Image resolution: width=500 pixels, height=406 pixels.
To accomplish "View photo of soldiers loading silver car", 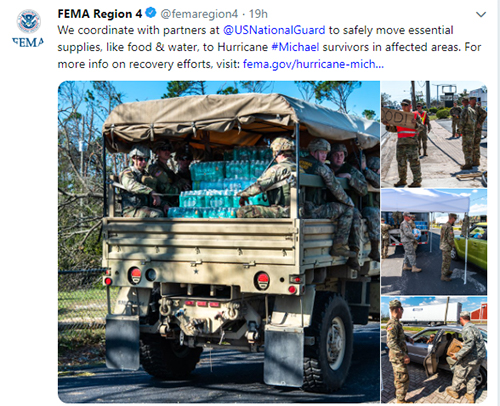I will click(434, 350).
